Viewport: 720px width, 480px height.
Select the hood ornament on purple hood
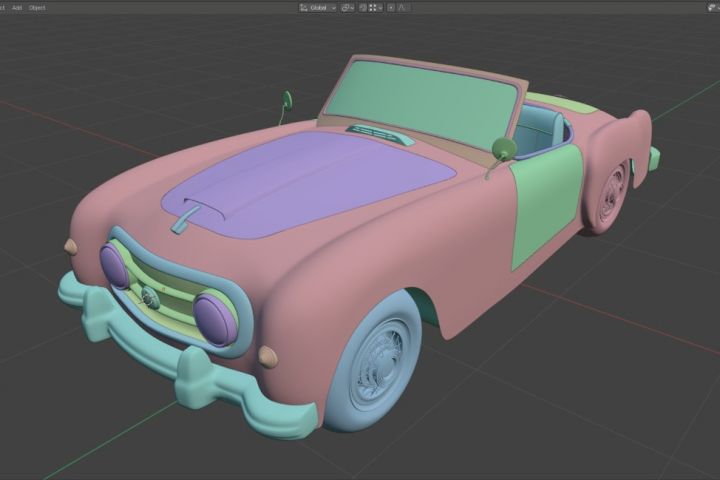point(186,219)
